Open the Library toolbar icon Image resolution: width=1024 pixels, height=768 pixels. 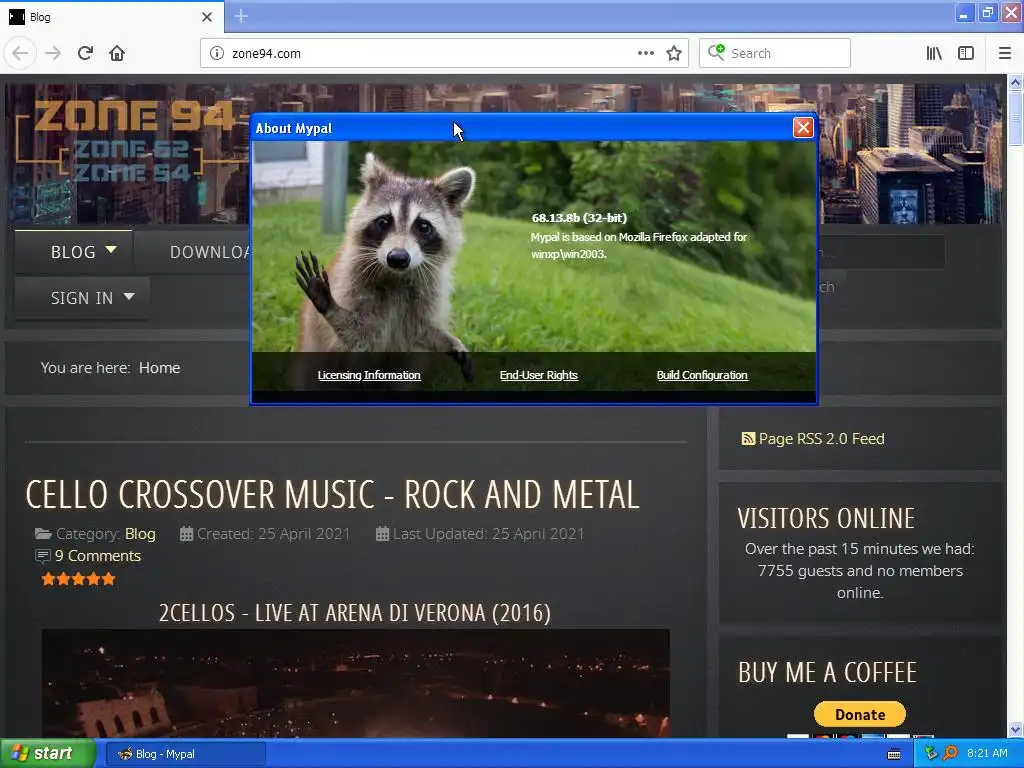click(934, 54)
